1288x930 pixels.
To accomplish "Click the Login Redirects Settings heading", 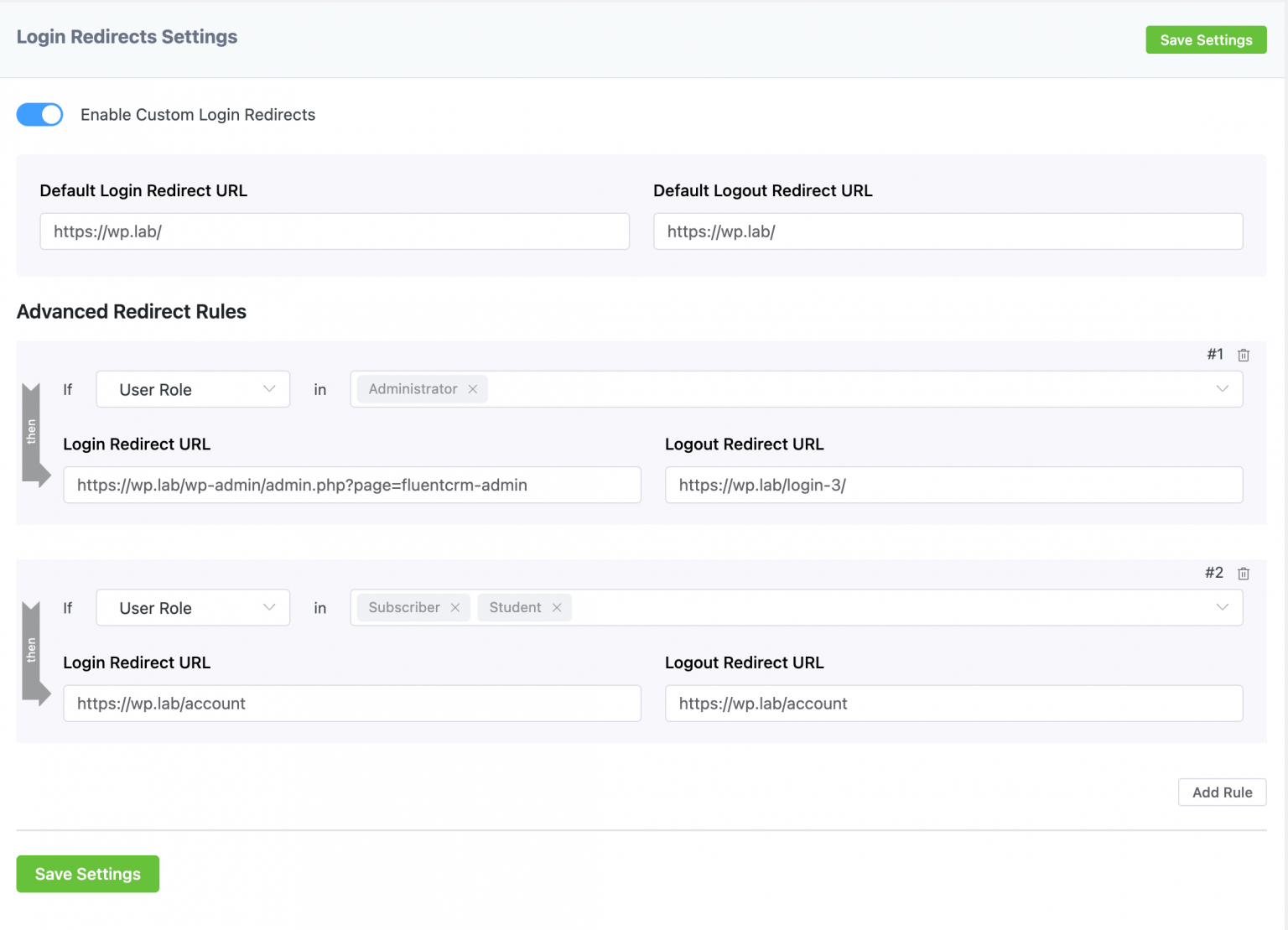I will tap(127, 37).
